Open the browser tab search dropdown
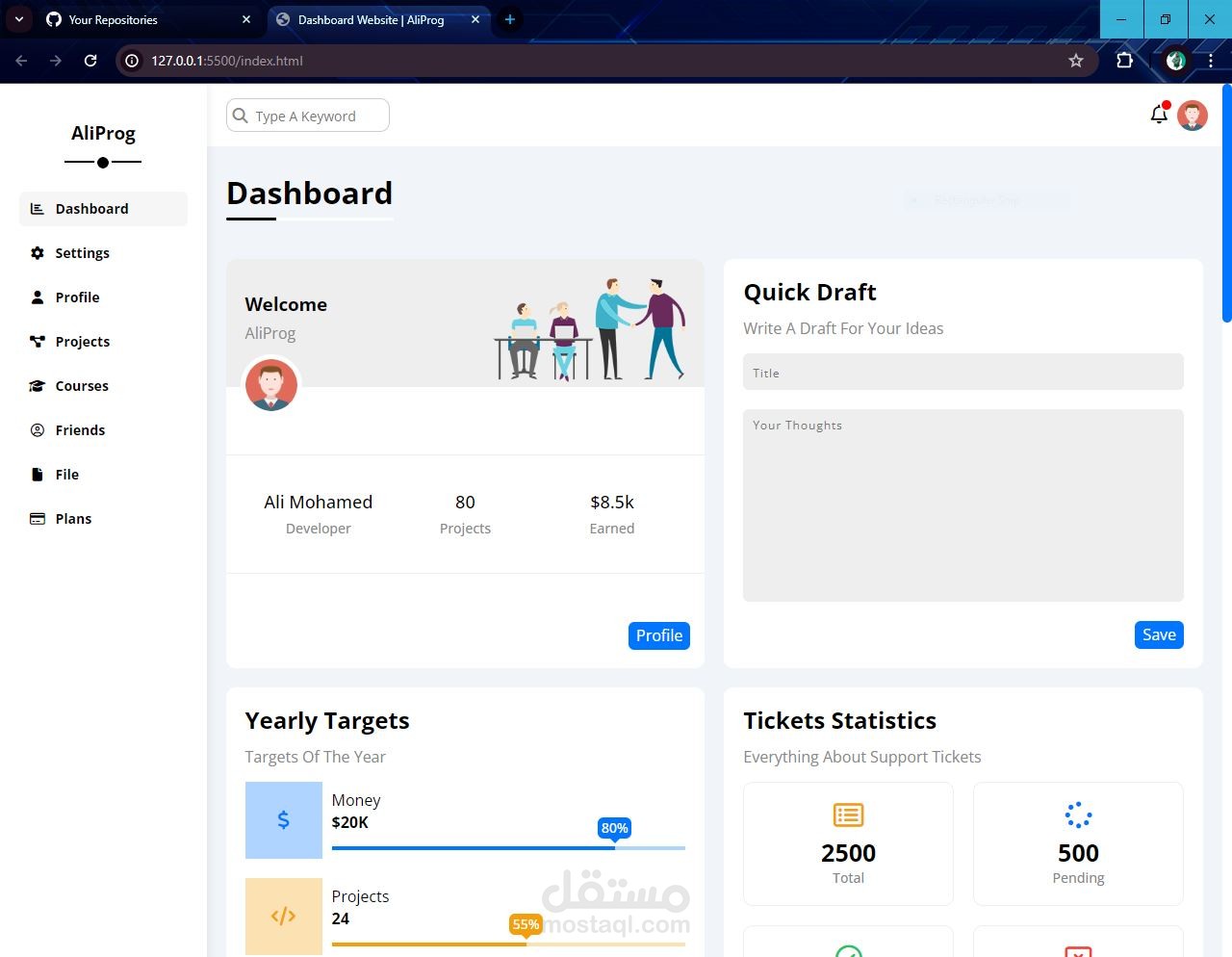 pos(18,19)
